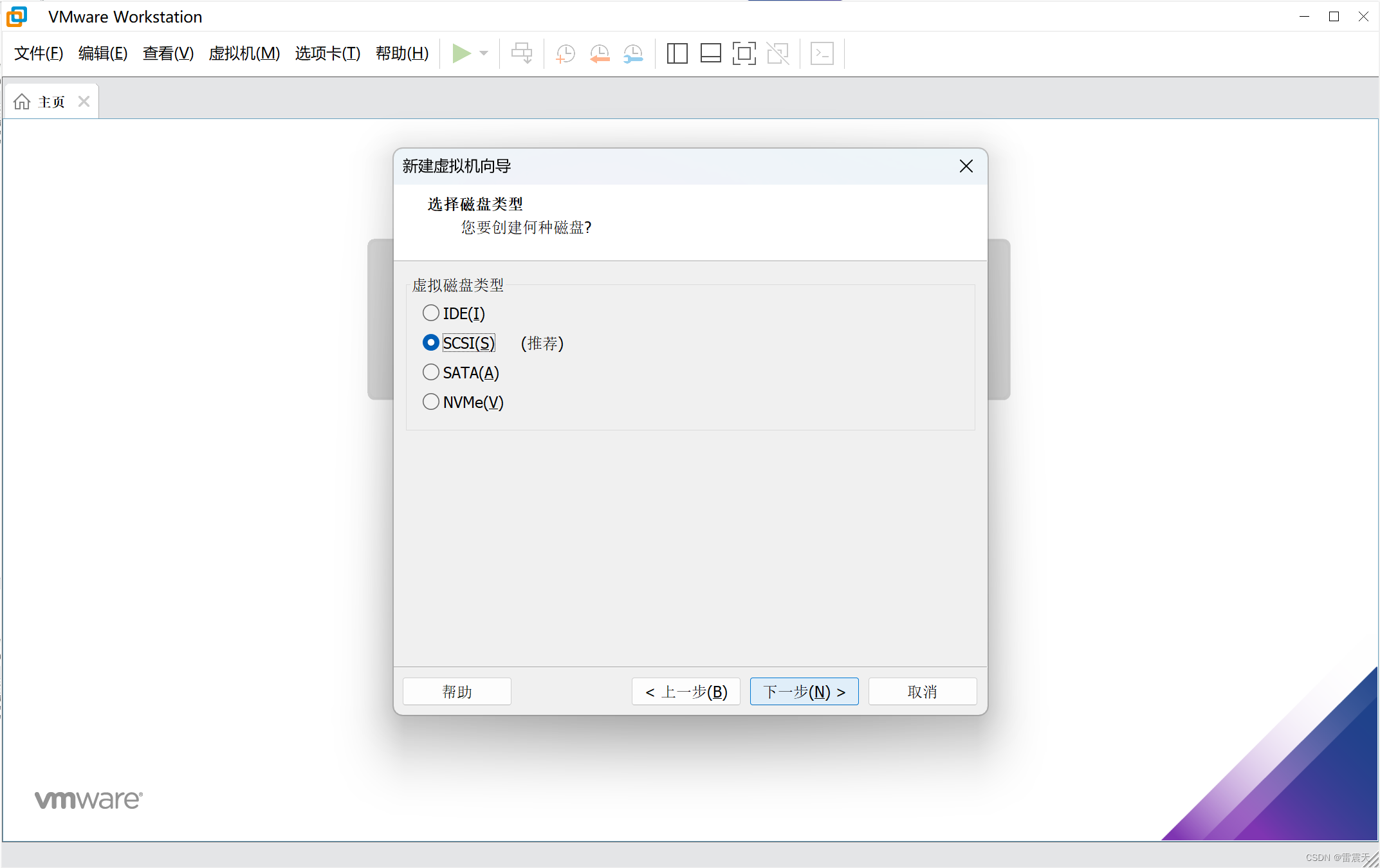Minimize the VMware Workstation window
The height and width of the screenshot is (868, 1380).
(x=1304, y=17)
